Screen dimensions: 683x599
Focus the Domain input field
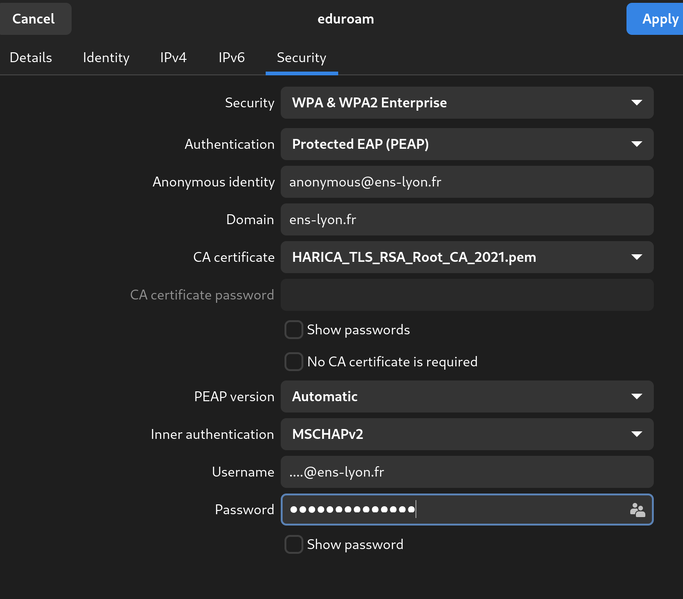point(466,220)
